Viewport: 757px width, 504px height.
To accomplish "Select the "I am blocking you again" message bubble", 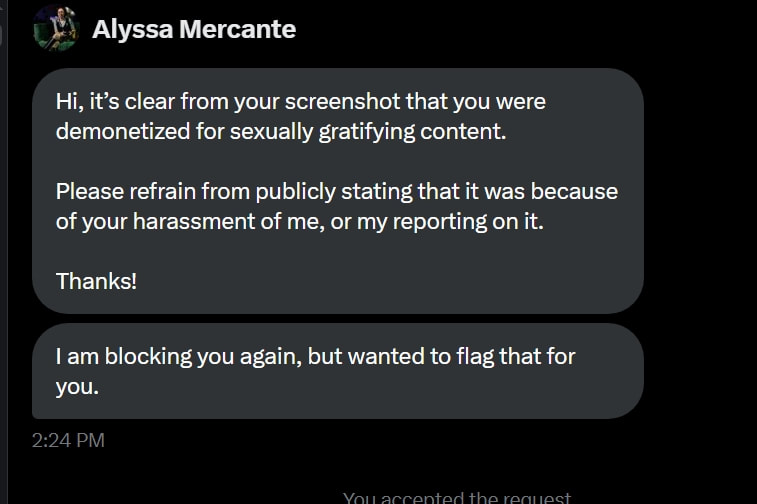I will pos(337,371).
